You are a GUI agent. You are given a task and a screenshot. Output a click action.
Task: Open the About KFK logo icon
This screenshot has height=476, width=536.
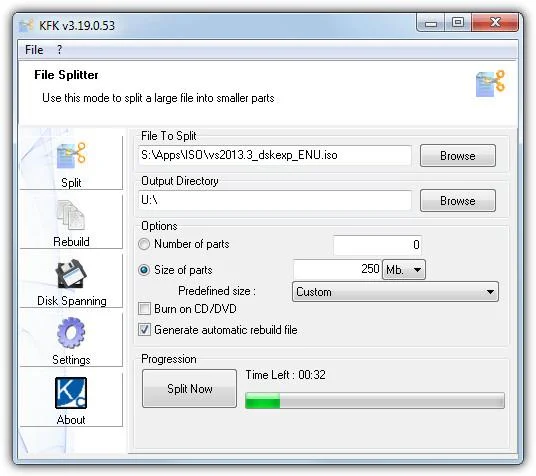coord(71,393)
